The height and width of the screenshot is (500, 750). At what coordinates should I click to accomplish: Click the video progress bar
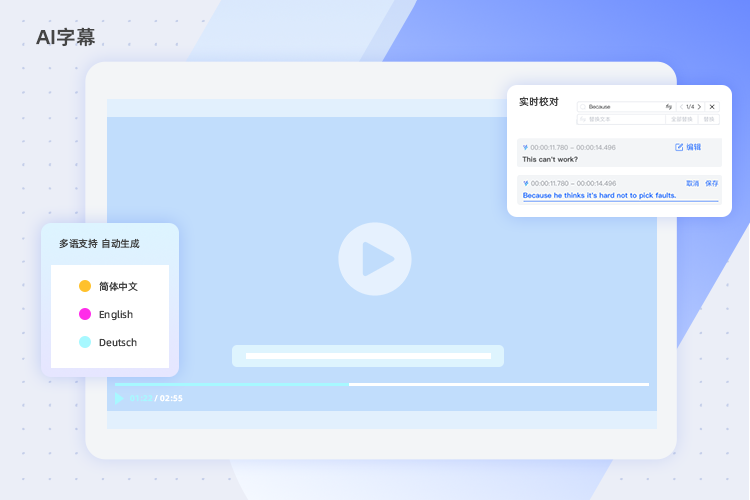click(x=381, y=384)
